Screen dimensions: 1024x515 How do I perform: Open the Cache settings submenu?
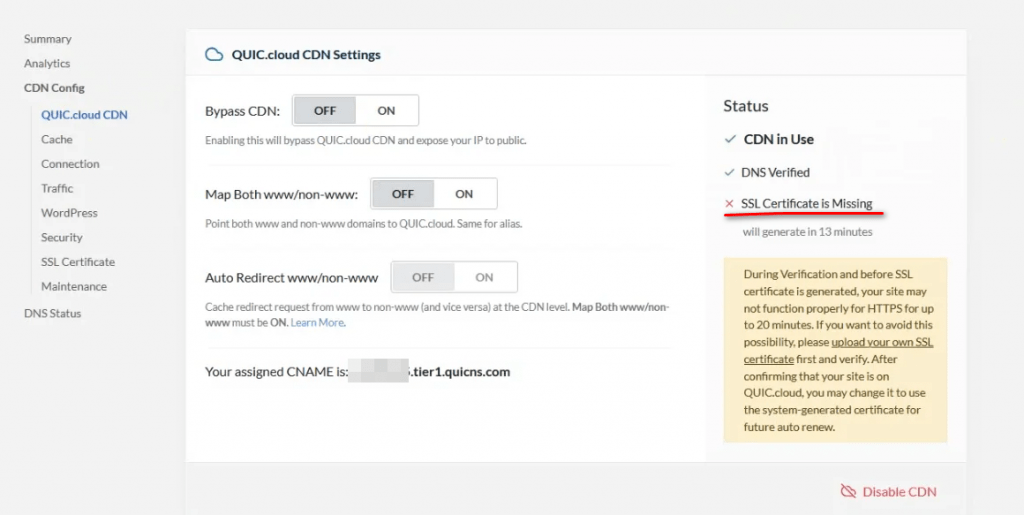point(57,140)
